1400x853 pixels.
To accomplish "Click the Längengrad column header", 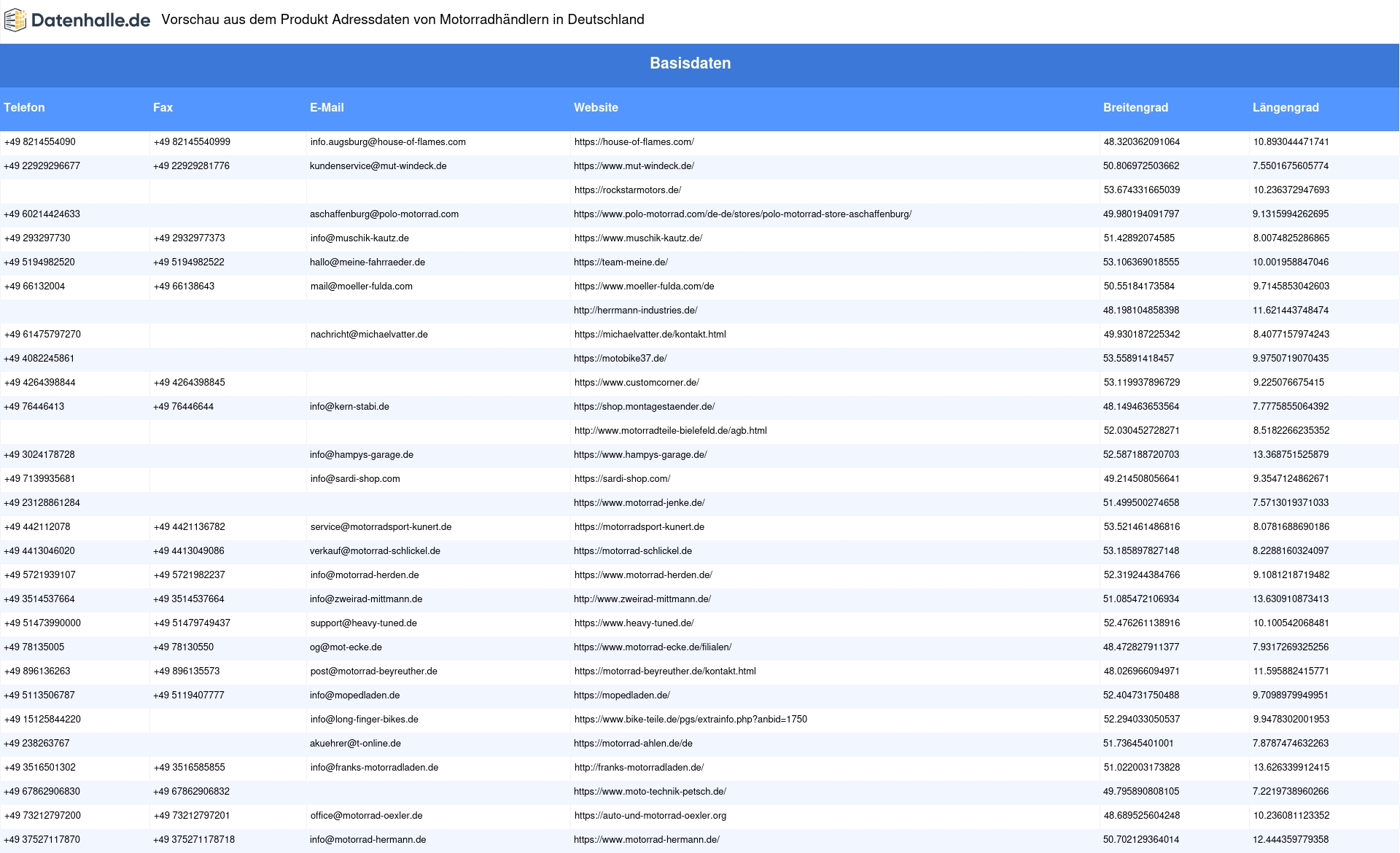I will pos(1286,107).
